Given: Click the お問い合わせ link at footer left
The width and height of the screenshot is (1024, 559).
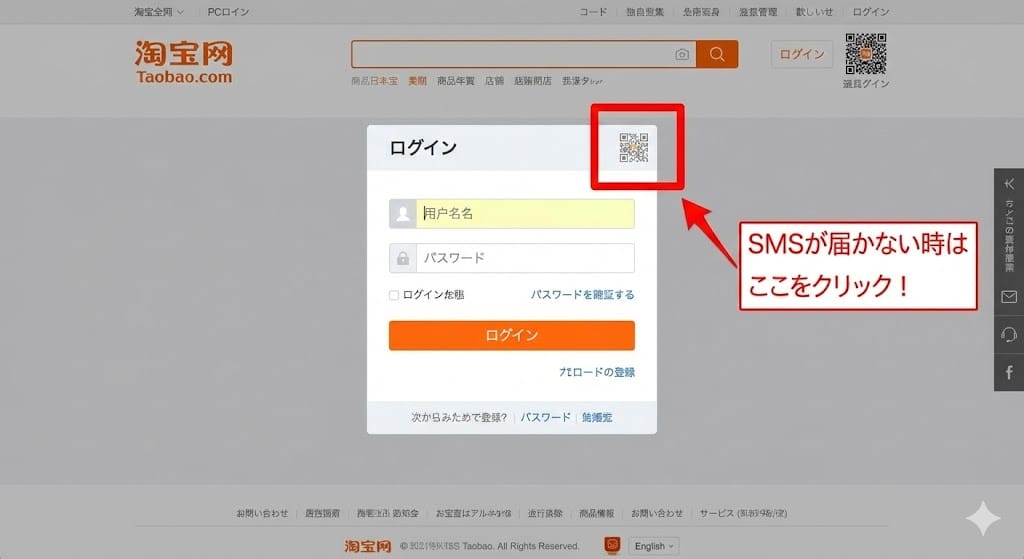Looking at the screenshot, I should click(x=262, y=513).
